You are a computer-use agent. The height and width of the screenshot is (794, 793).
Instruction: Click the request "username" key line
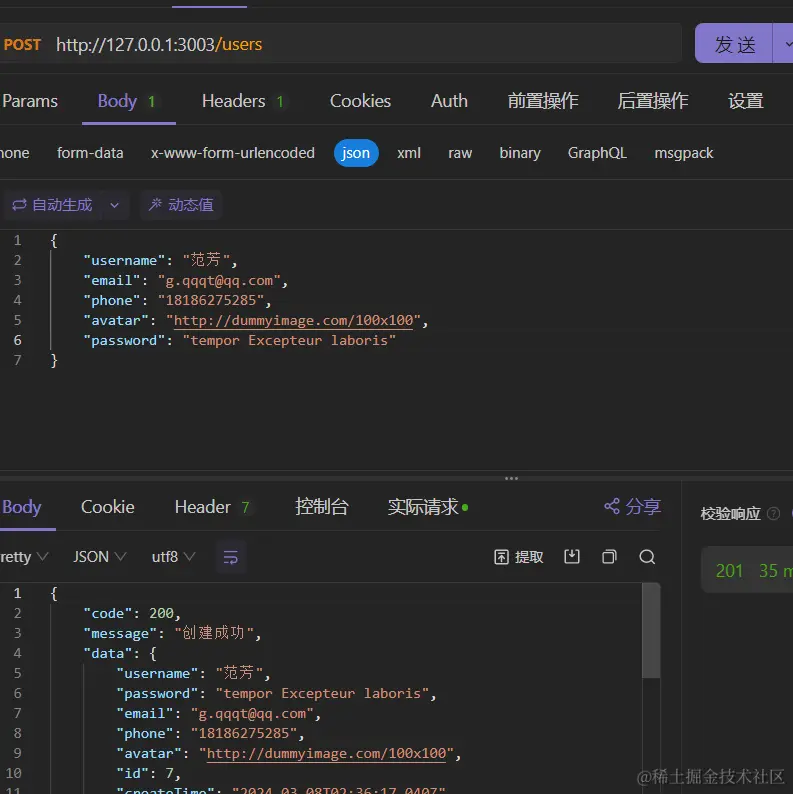click(x=160, y=260)
